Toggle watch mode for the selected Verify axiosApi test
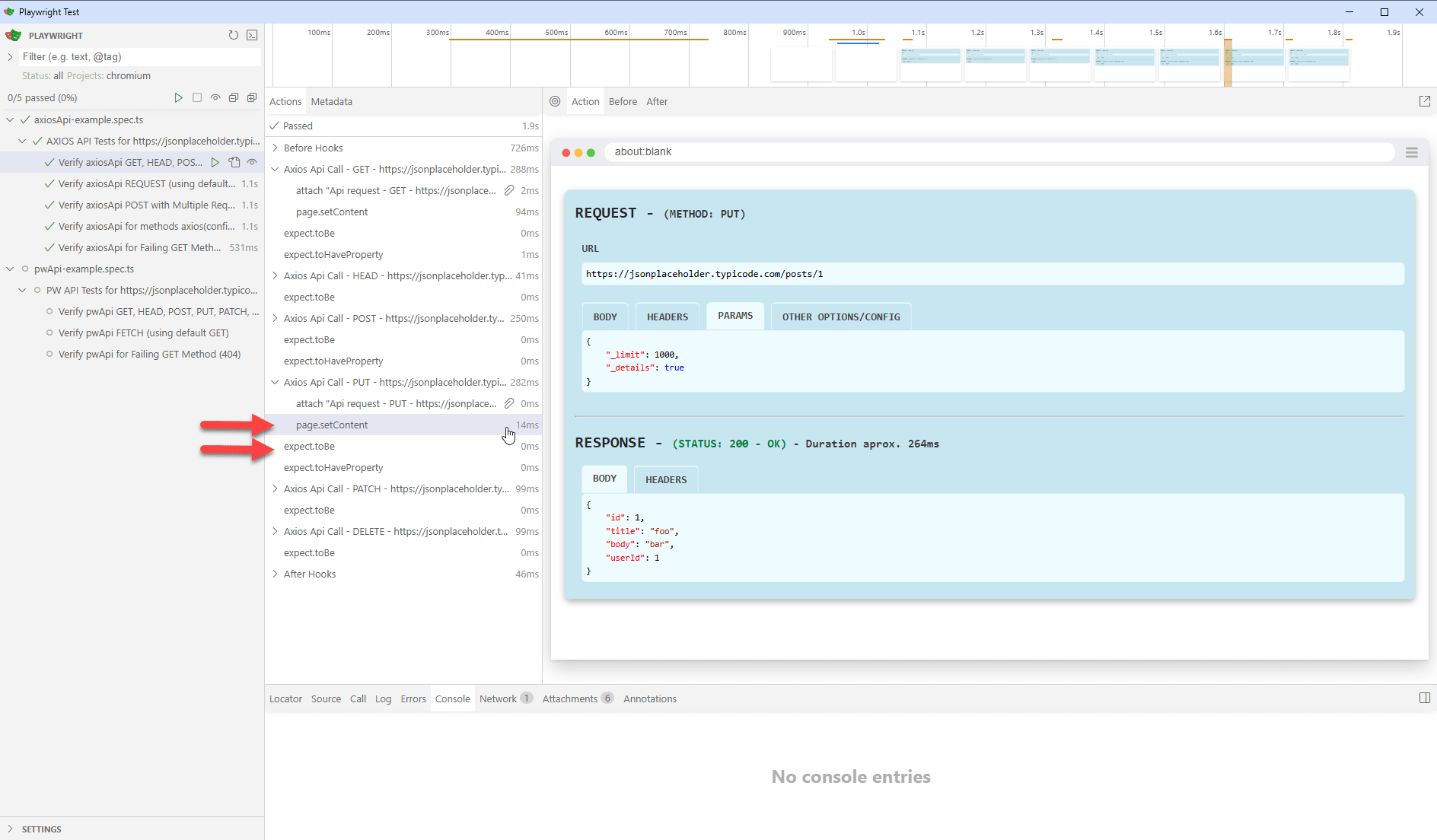1437x840 pixels. point(253,162)
